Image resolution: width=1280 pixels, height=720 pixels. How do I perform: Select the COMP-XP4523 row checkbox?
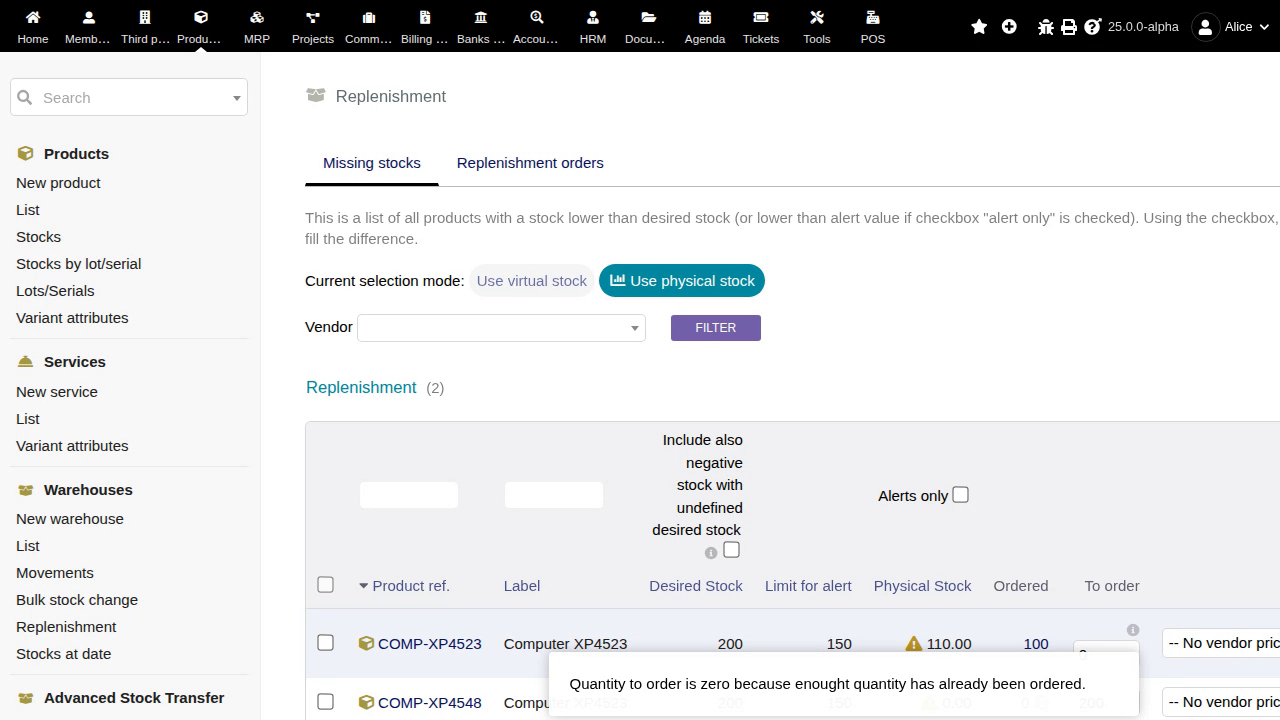point(325,642)
